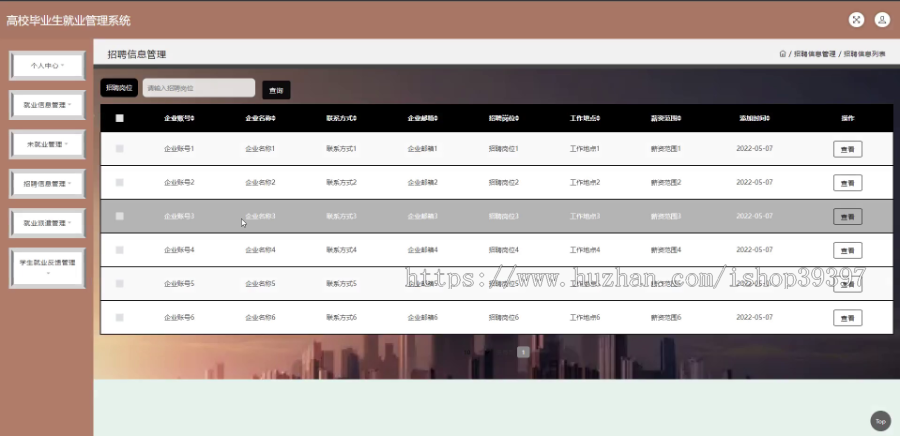Click cell 薪资范围5
The width and height of the screenshot is (900, 436).
click(666, 283)
